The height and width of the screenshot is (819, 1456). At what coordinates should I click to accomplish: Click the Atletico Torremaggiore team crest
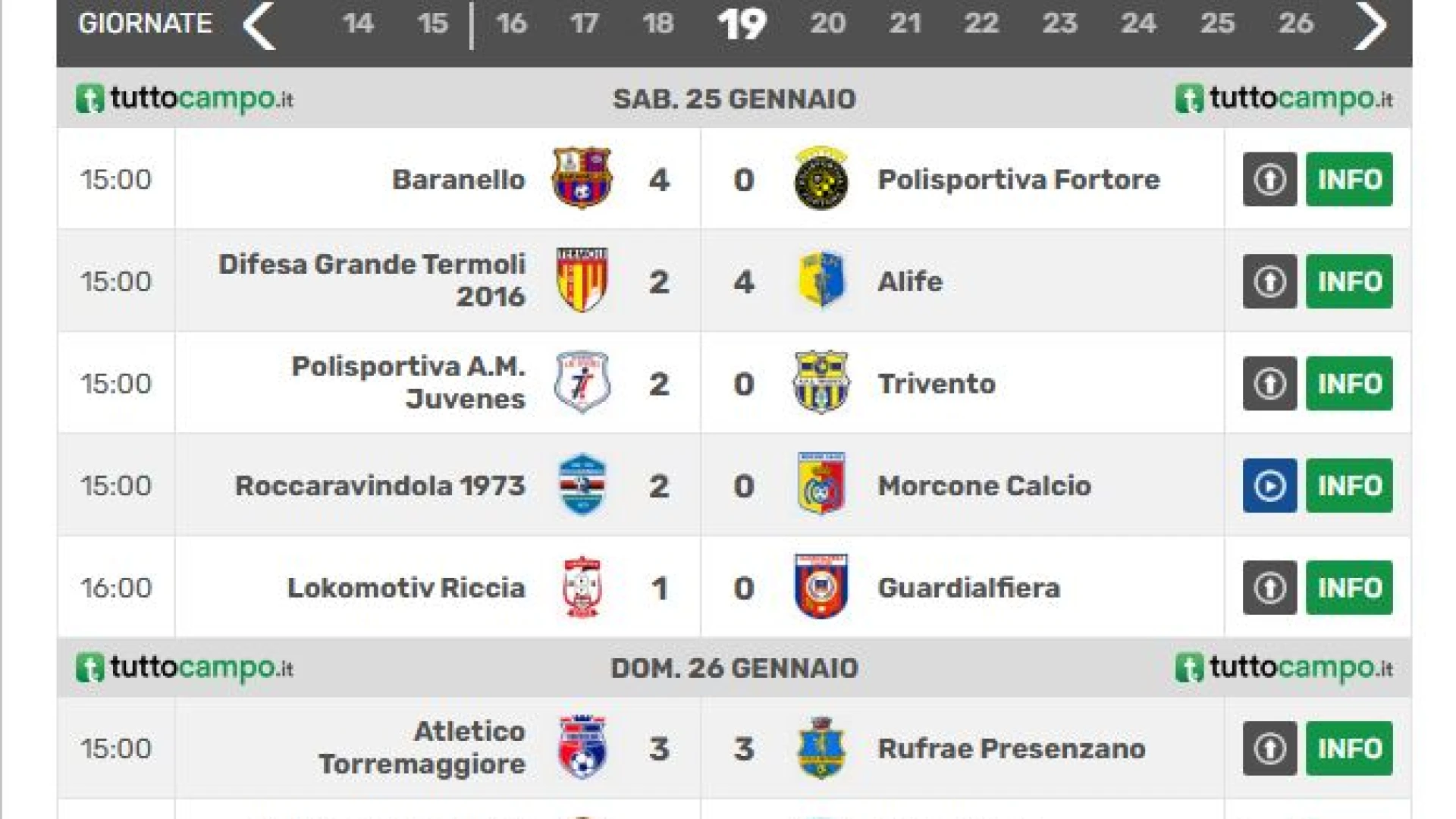[x=582, y=747]
